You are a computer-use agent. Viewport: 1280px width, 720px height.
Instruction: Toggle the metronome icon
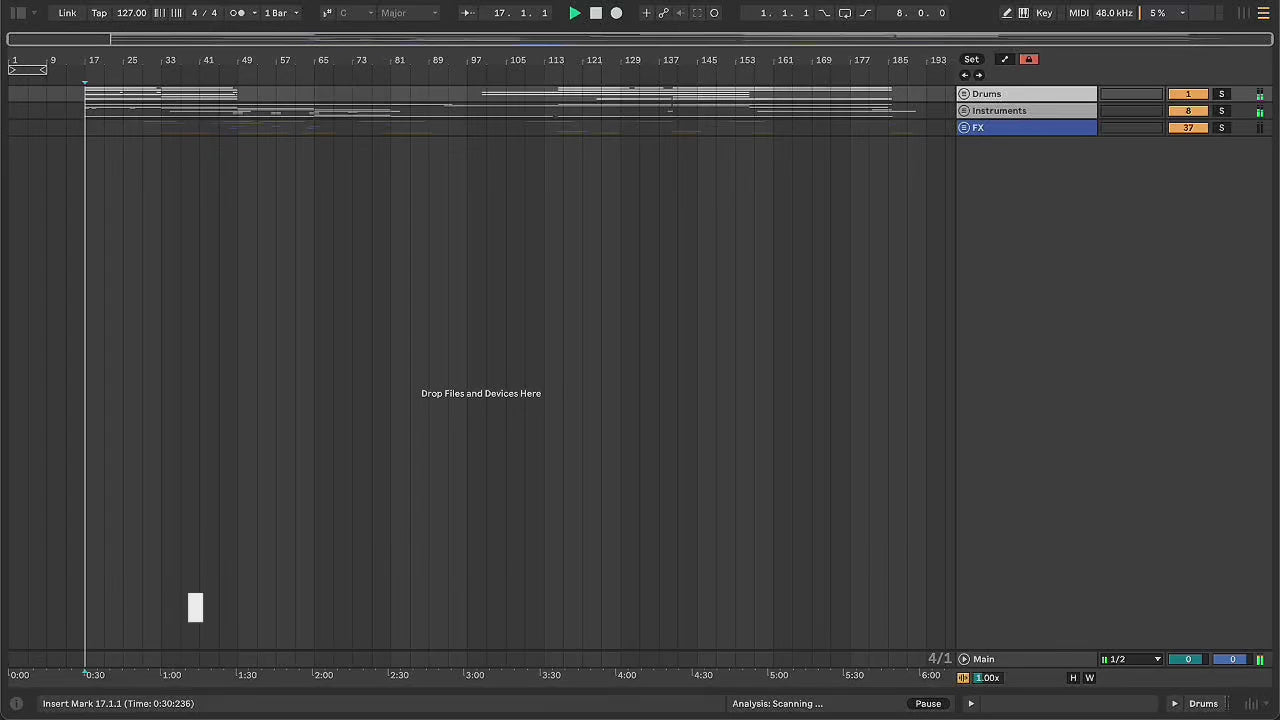236,13
